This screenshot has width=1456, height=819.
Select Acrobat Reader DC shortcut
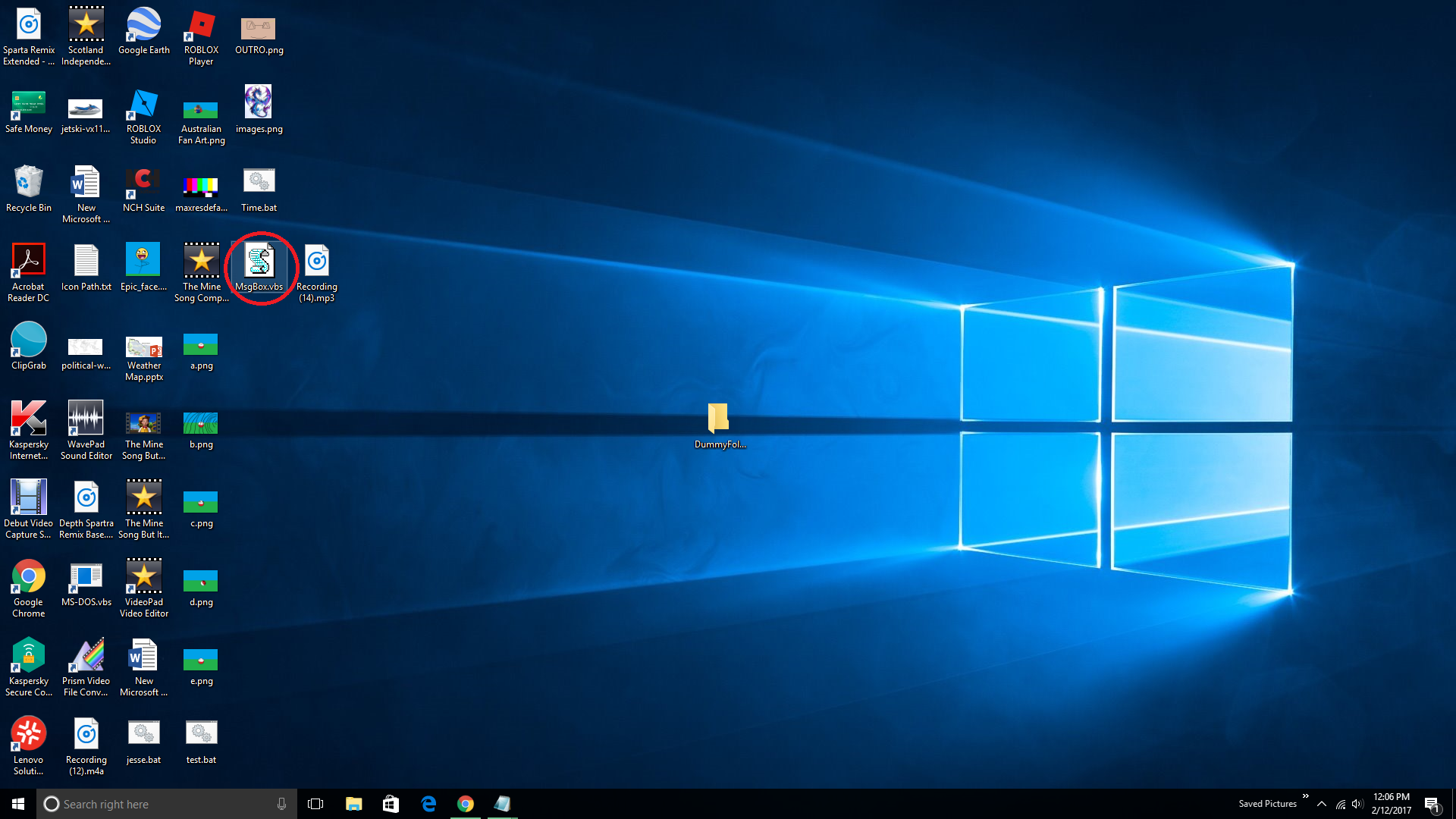(x=29, y=274)
